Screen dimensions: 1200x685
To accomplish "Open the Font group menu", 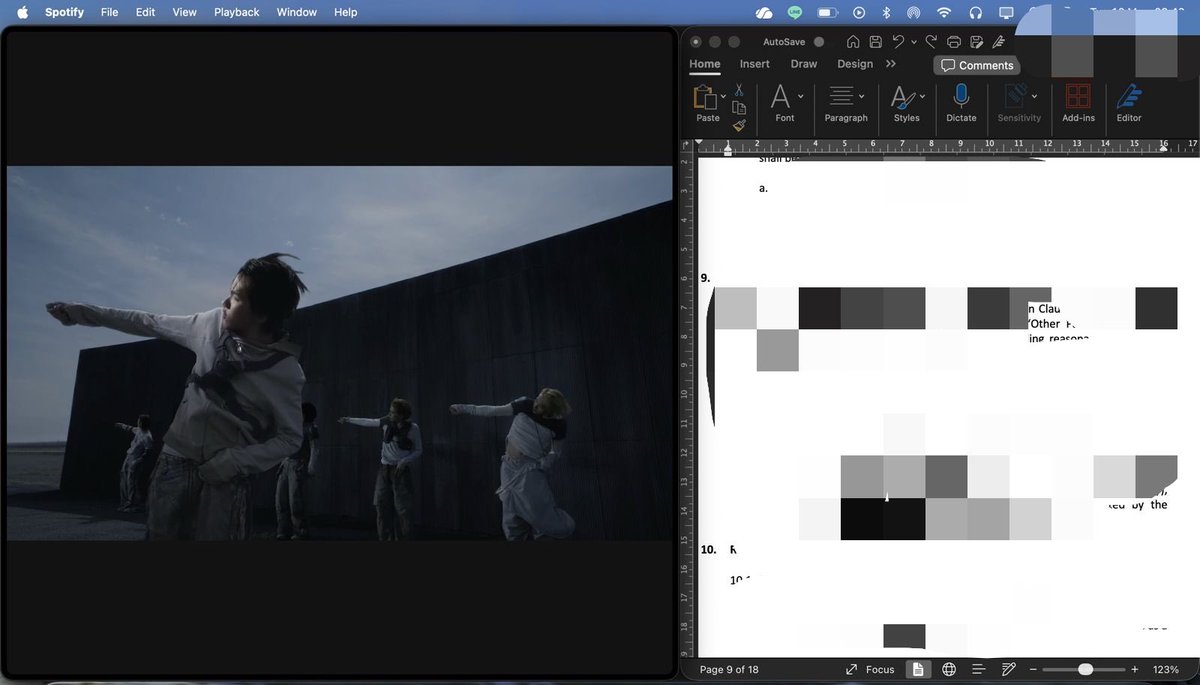I will [785, 104].
